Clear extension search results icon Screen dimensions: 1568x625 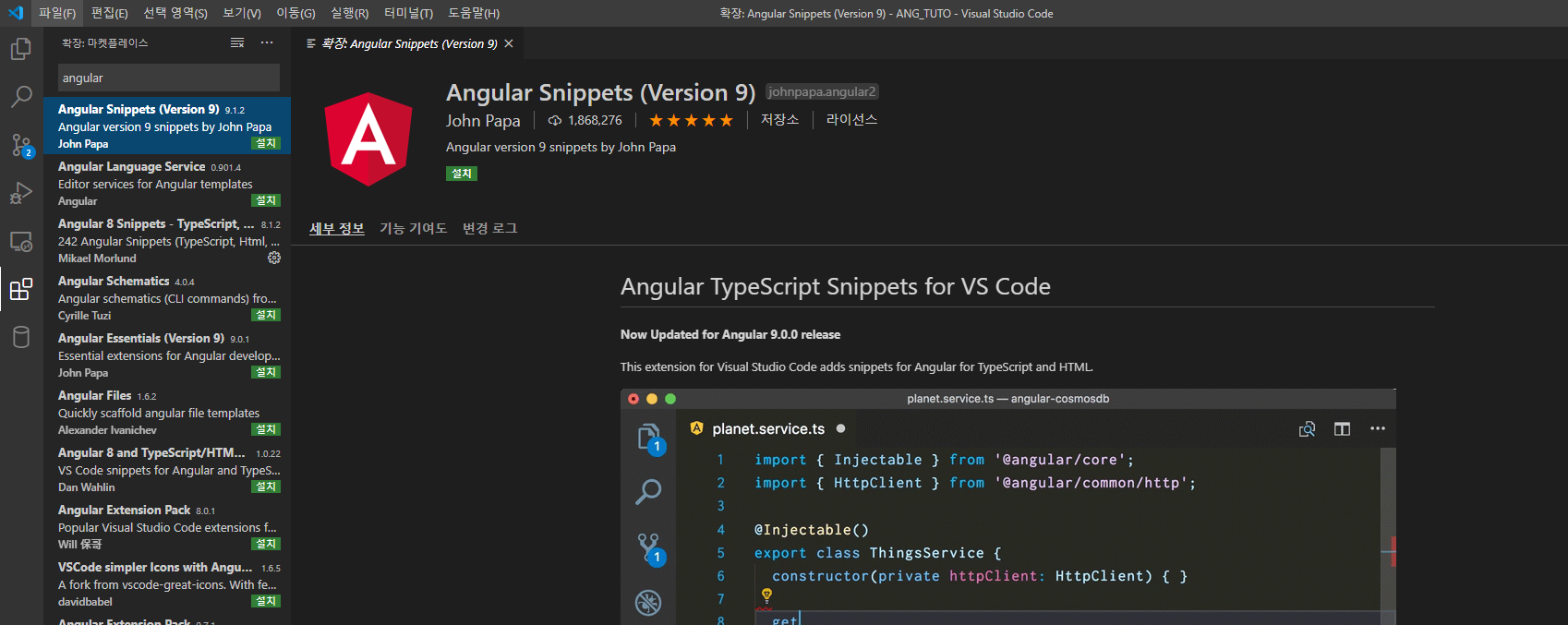(237, 43)
